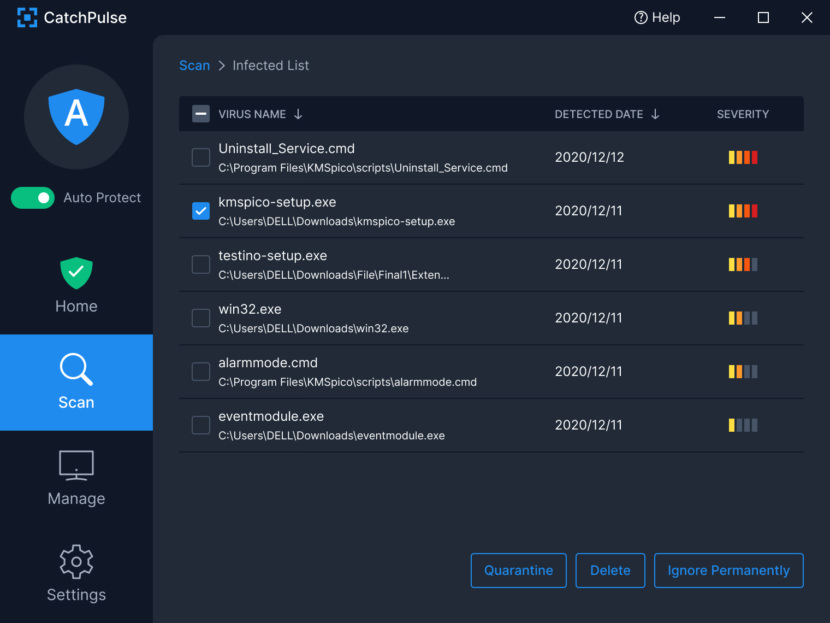The width and height of the screenshot is (830, 623).
Task: Select the eventmodule.exe row
Action: 491,425
